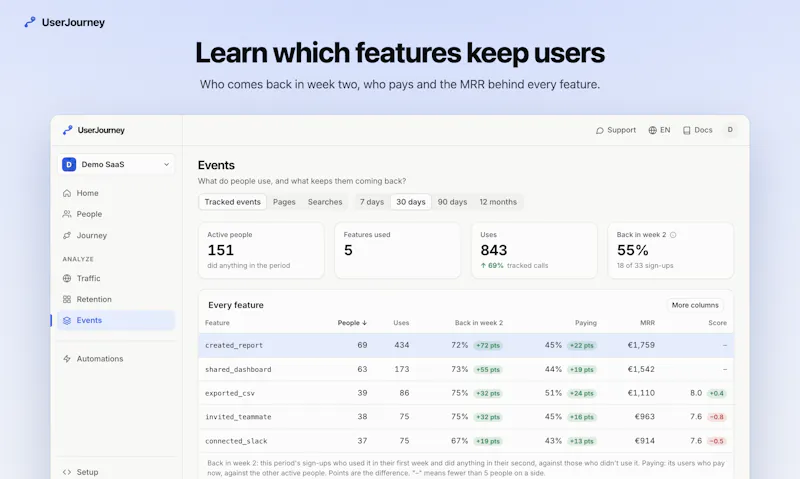Select the 90 days range
This screenshot has height=479, width=800.
(x=452, y=202)
